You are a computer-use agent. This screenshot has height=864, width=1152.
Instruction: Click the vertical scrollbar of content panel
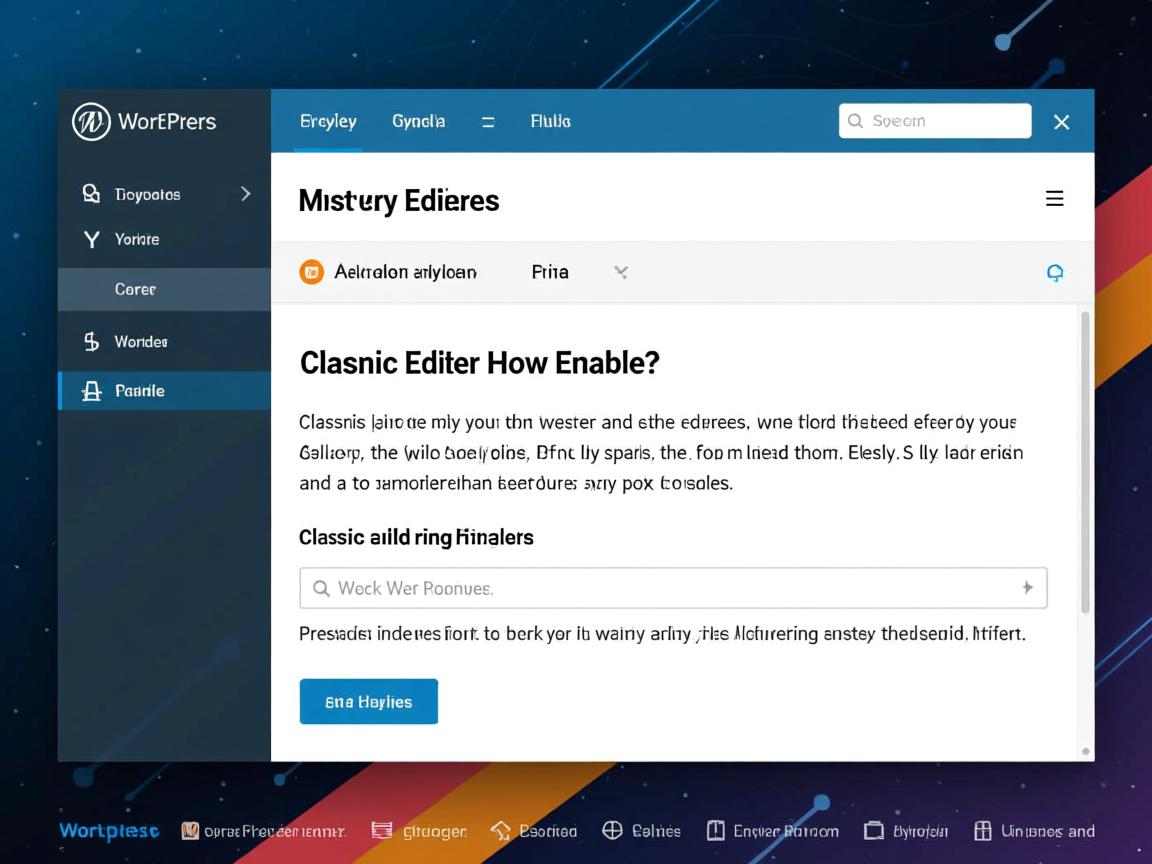[1085, 460]
